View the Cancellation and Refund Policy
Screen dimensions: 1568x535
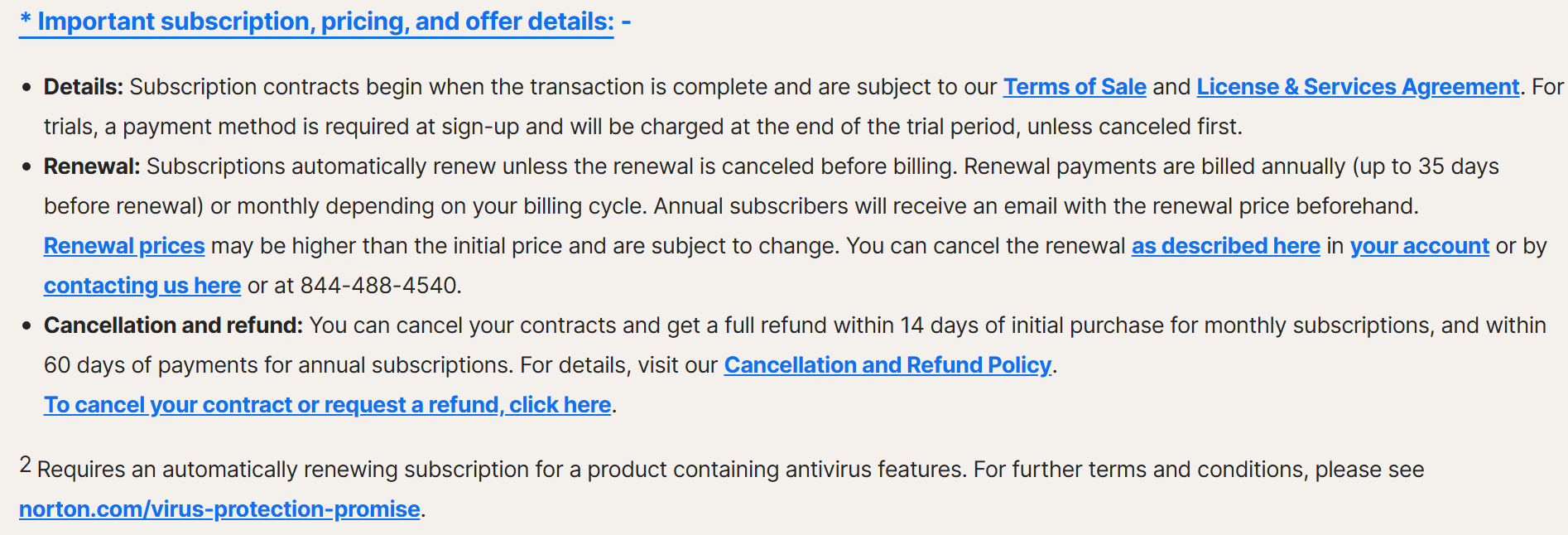pos(887,365)
